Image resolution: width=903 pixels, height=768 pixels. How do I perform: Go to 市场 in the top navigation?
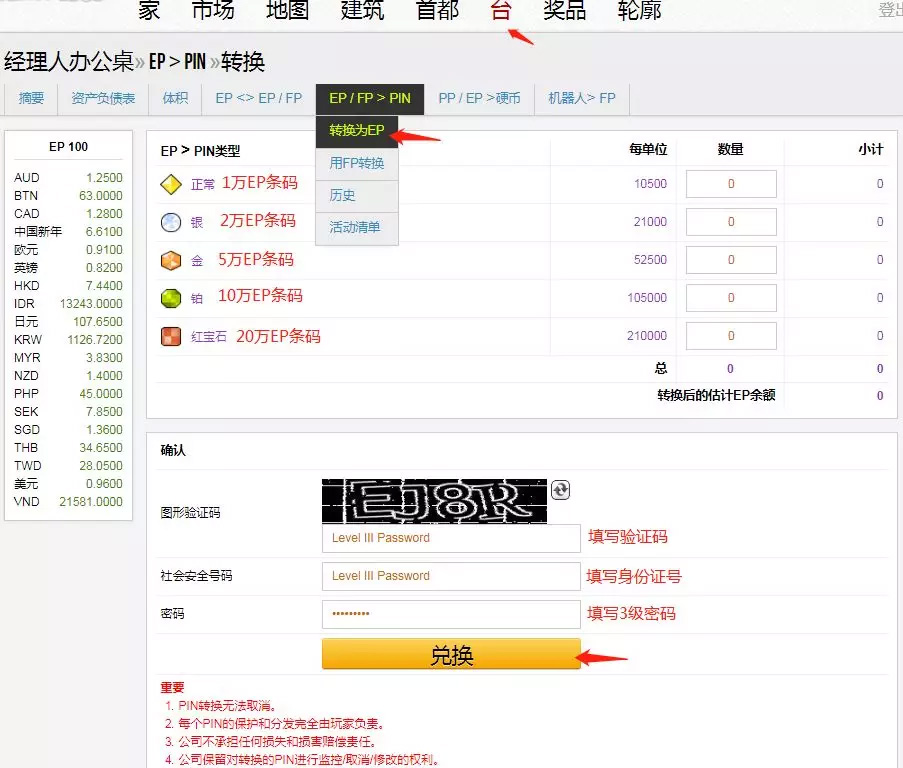(212, 11)
